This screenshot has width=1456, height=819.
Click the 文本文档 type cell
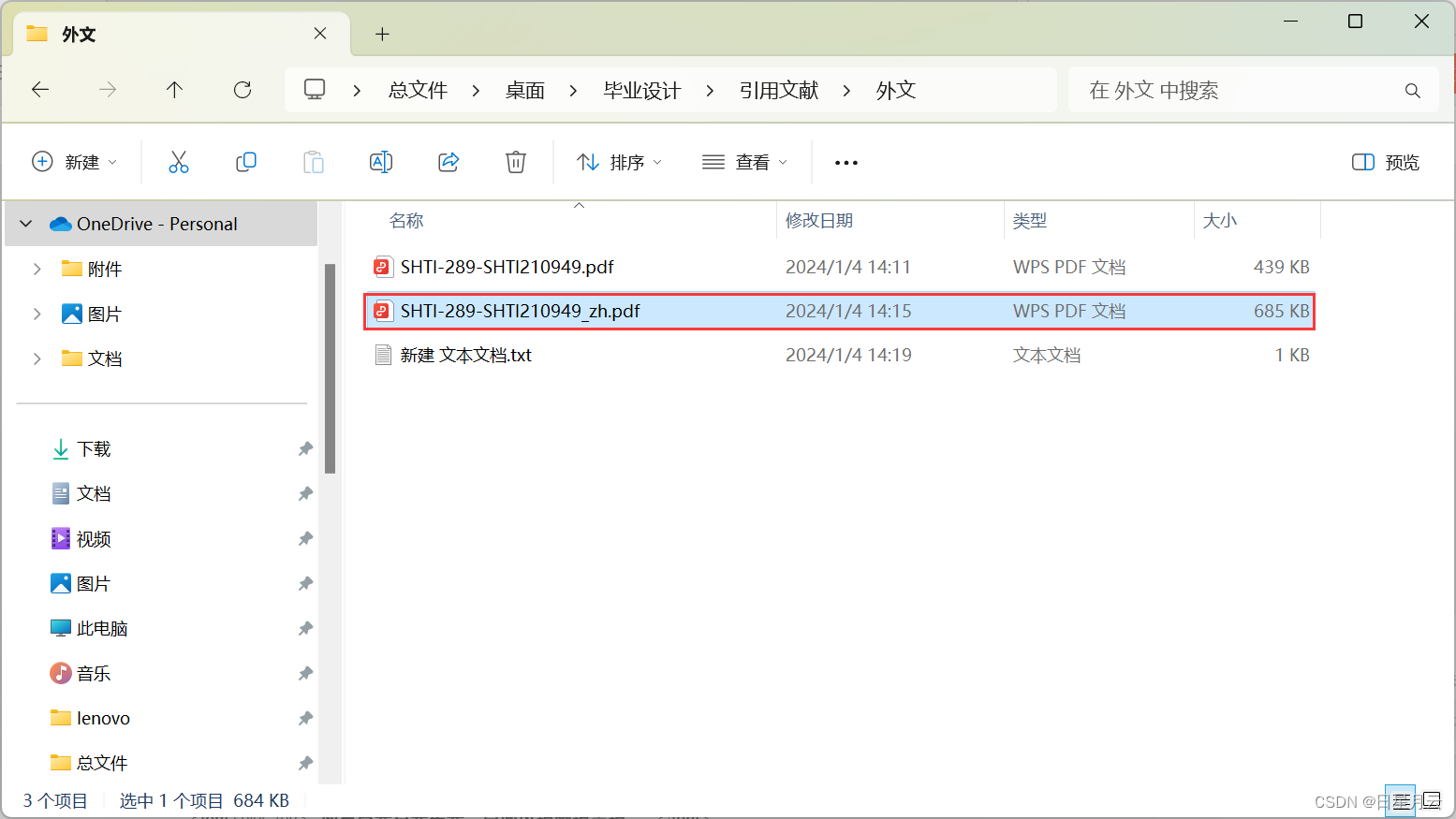[x=1047, y=355]
